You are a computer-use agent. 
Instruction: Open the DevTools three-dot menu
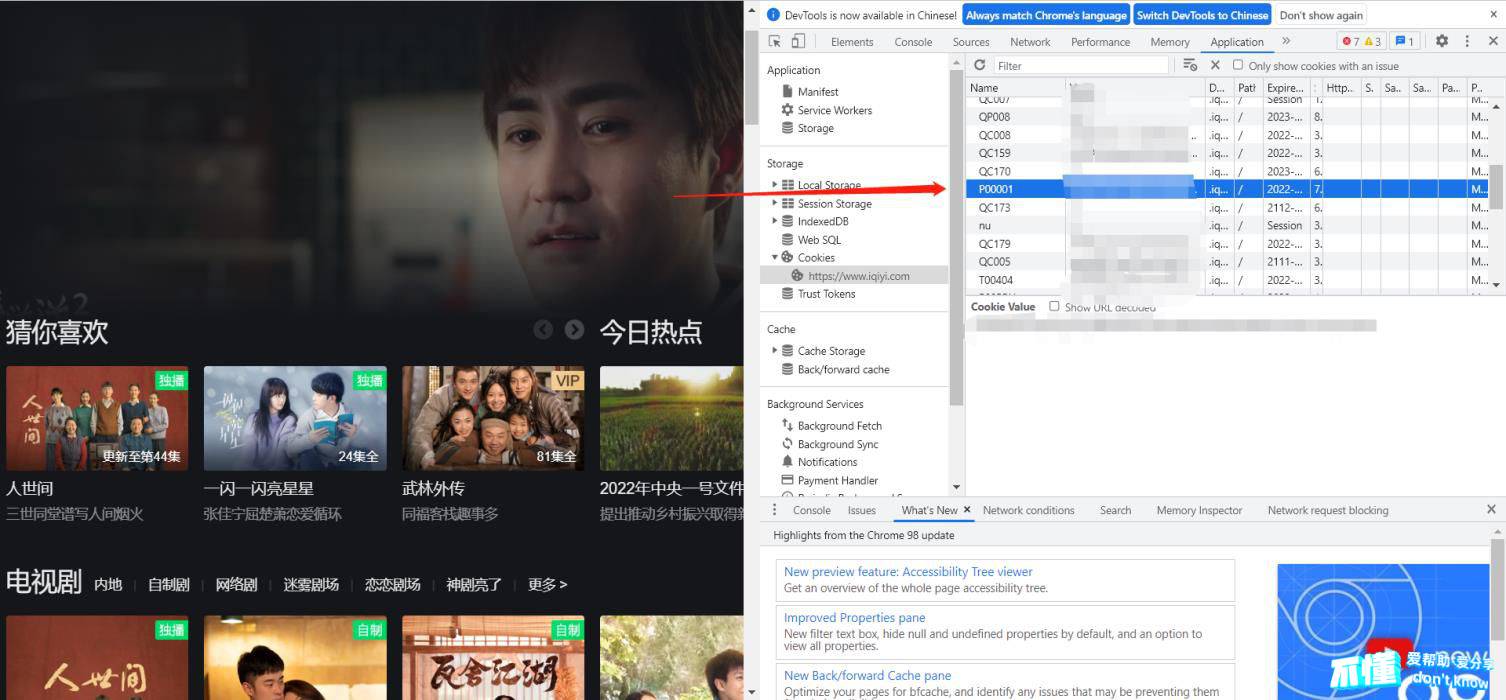tap(1467, 41)
